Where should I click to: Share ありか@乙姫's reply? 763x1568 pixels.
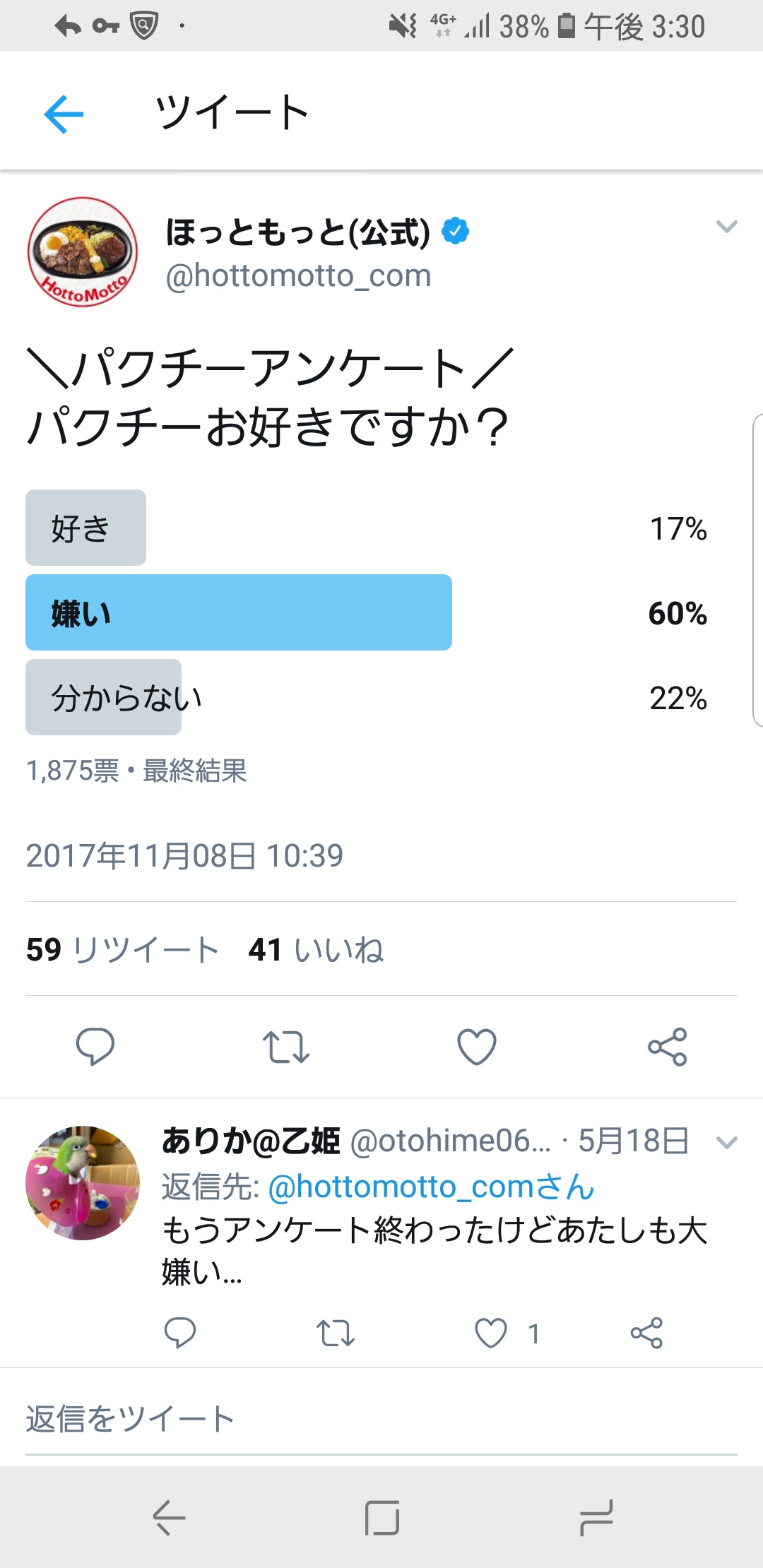click(x=646, y=1333)
